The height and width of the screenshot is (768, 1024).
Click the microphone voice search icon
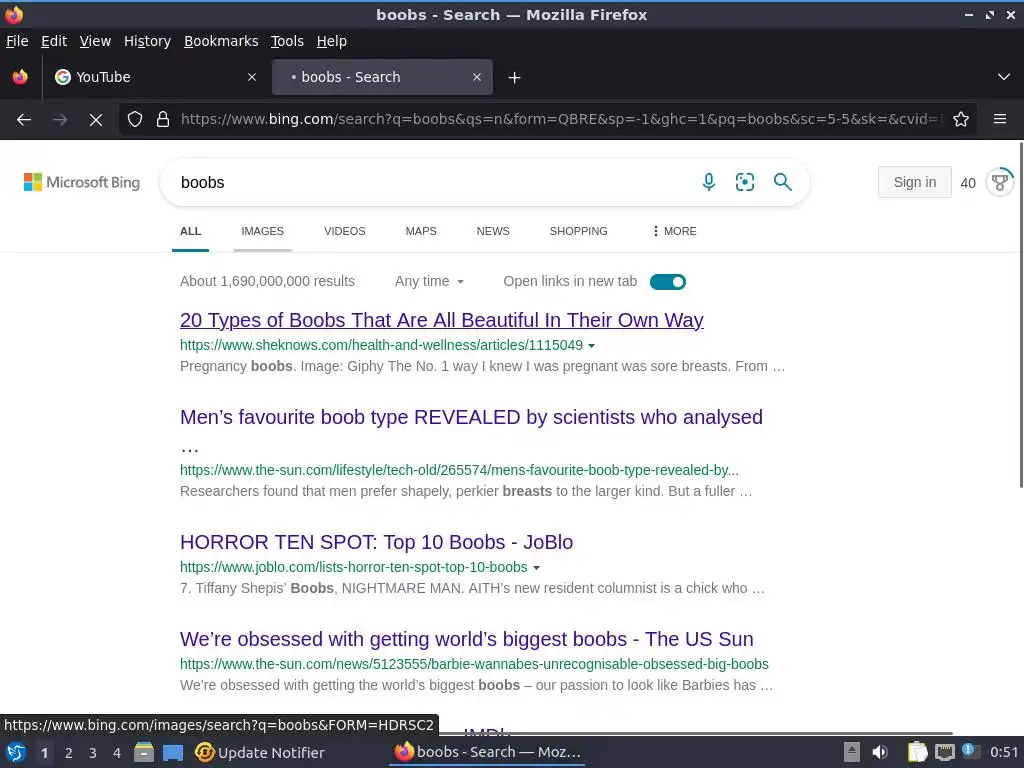pos(709,182)
